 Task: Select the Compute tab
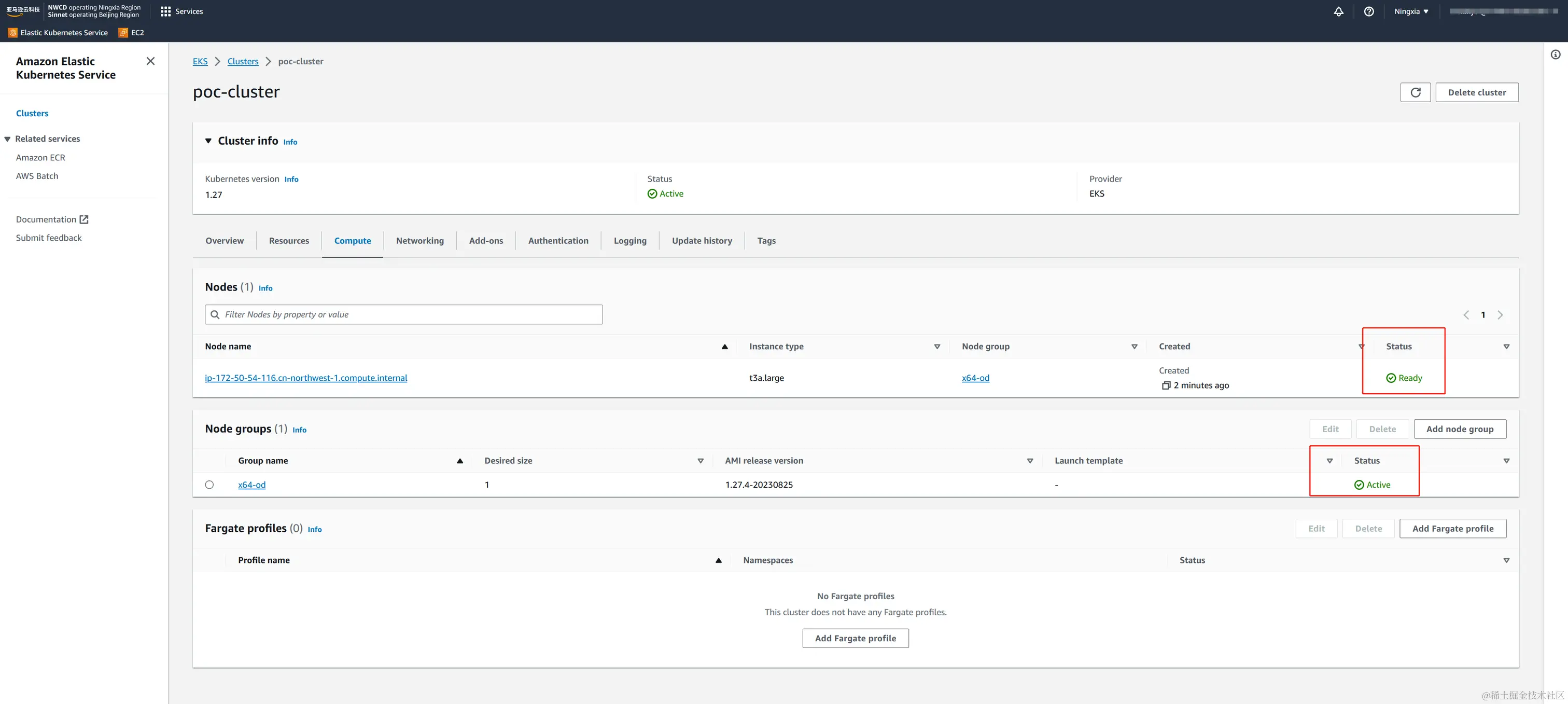(x=353, y=241)
